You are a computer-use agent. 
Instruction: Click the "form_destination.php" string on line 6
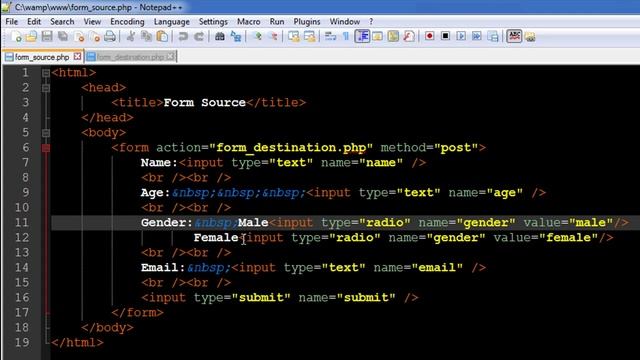291,148
